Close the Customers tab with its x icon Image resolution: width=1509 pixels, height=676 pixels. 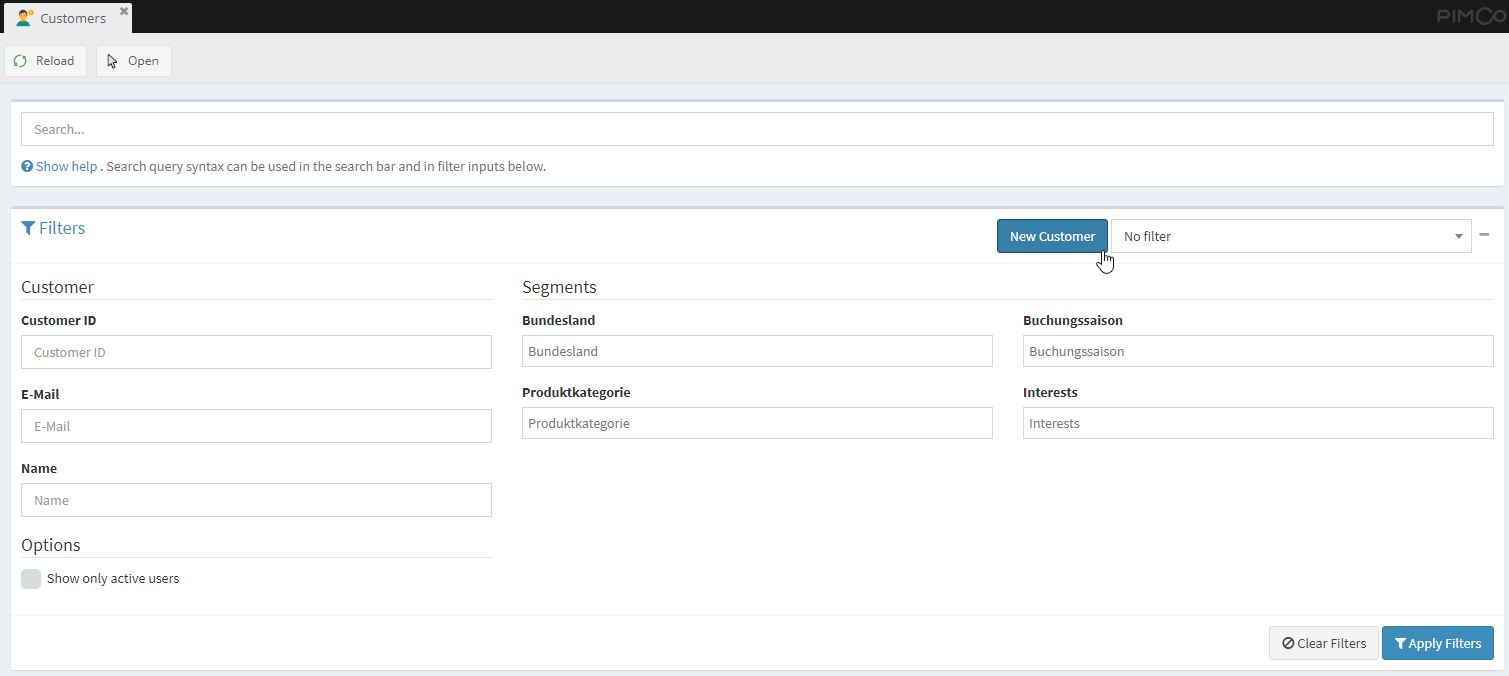(x=124, y=11)
